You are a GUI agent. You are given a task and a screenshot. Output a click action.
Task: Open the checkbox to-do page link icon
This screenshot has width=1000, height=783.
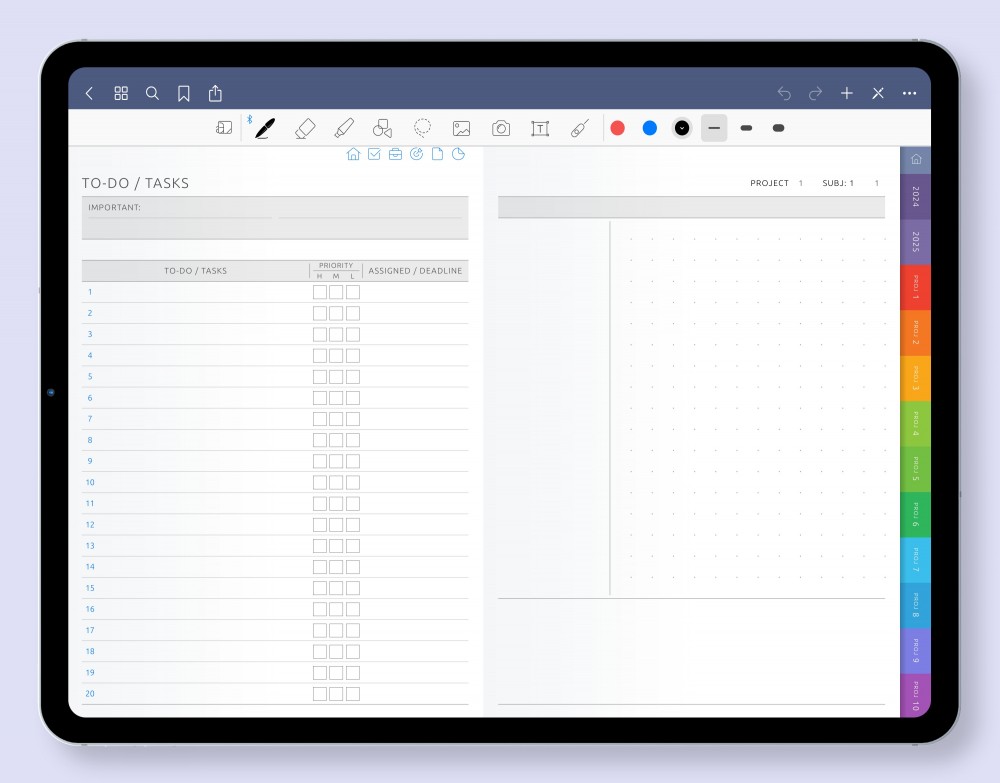tap(374, 154)
